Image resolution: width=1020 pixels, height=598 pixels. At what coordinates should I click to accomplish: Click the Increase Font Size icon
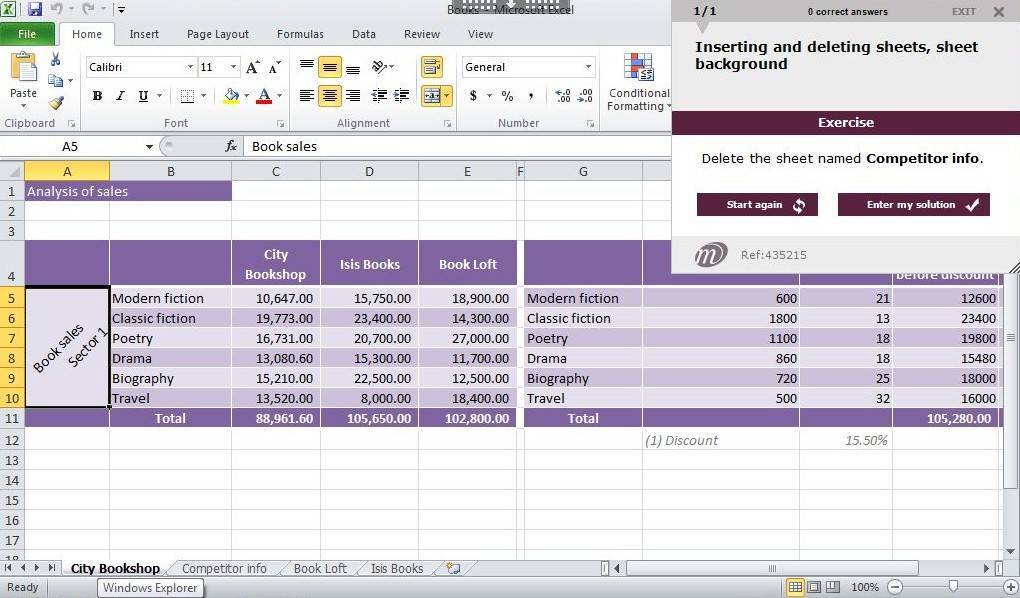click(x=253, y=67)
